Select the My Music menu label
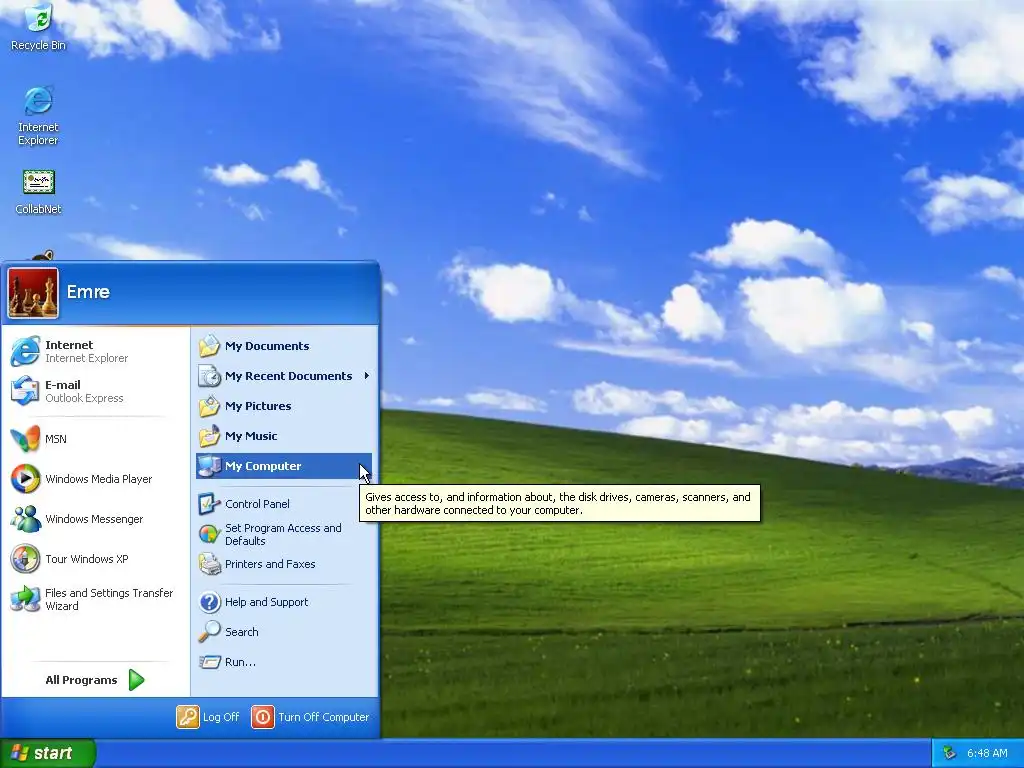This screenshot has height=768, width=1024. click(x=251, y=436)
